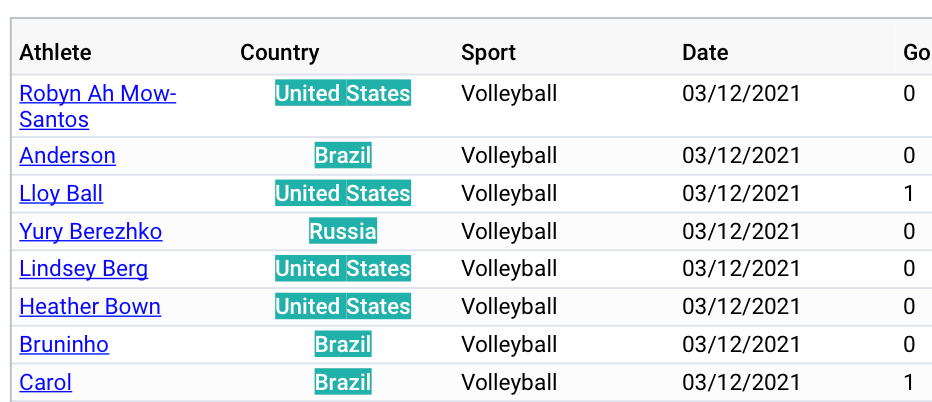Viewport: 932px width, 402px height.
Task: Sort by the Date column header
Action: point(705,53)
